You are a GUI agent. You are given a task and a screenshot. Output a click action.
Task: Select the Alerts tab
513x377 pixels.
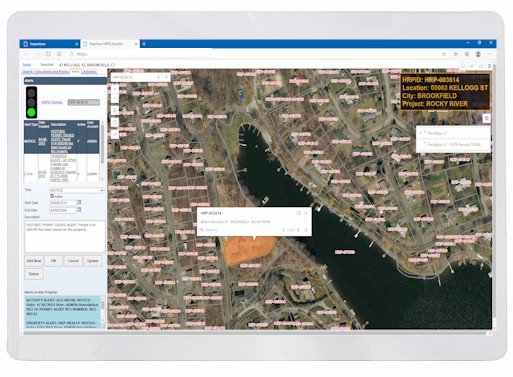76,72
